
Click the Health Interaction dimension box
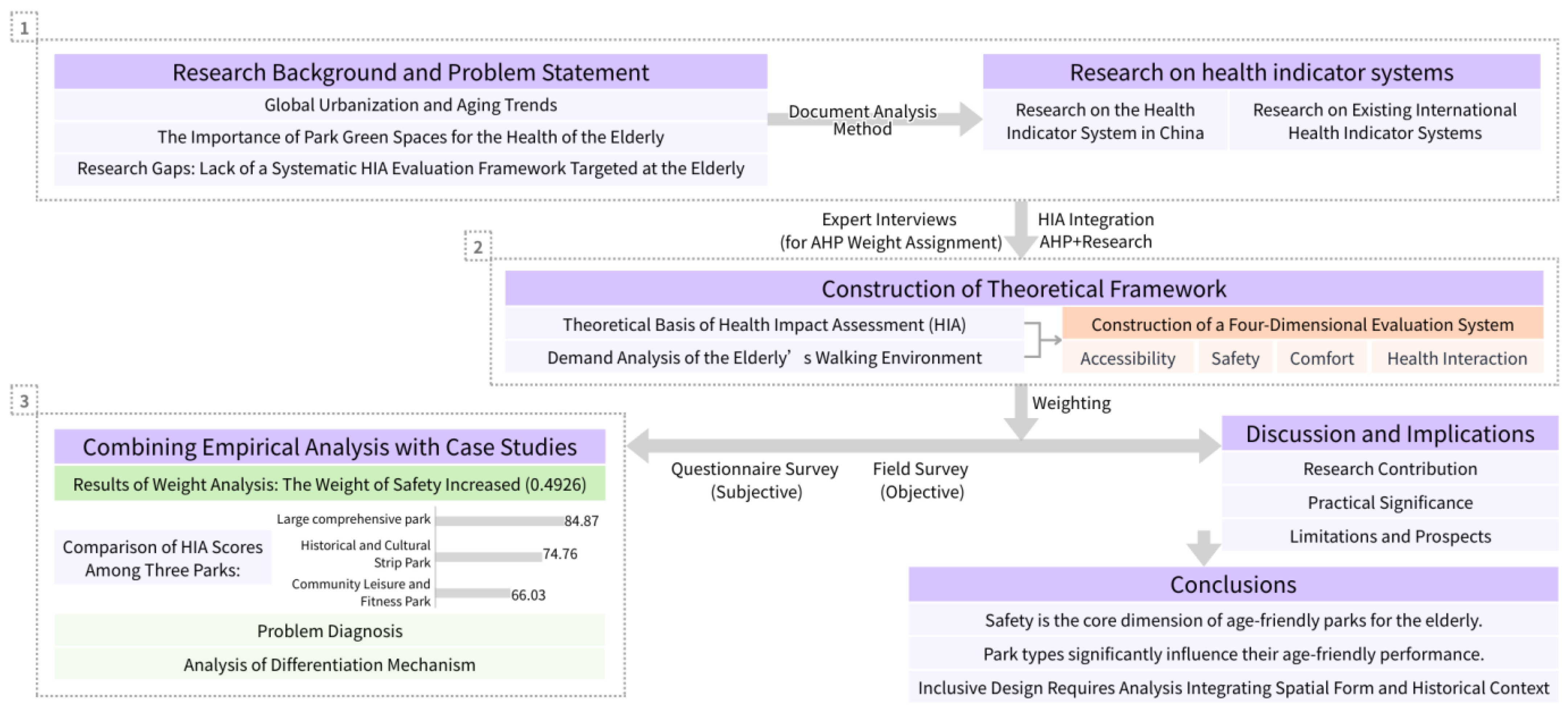pos(1457,358)
